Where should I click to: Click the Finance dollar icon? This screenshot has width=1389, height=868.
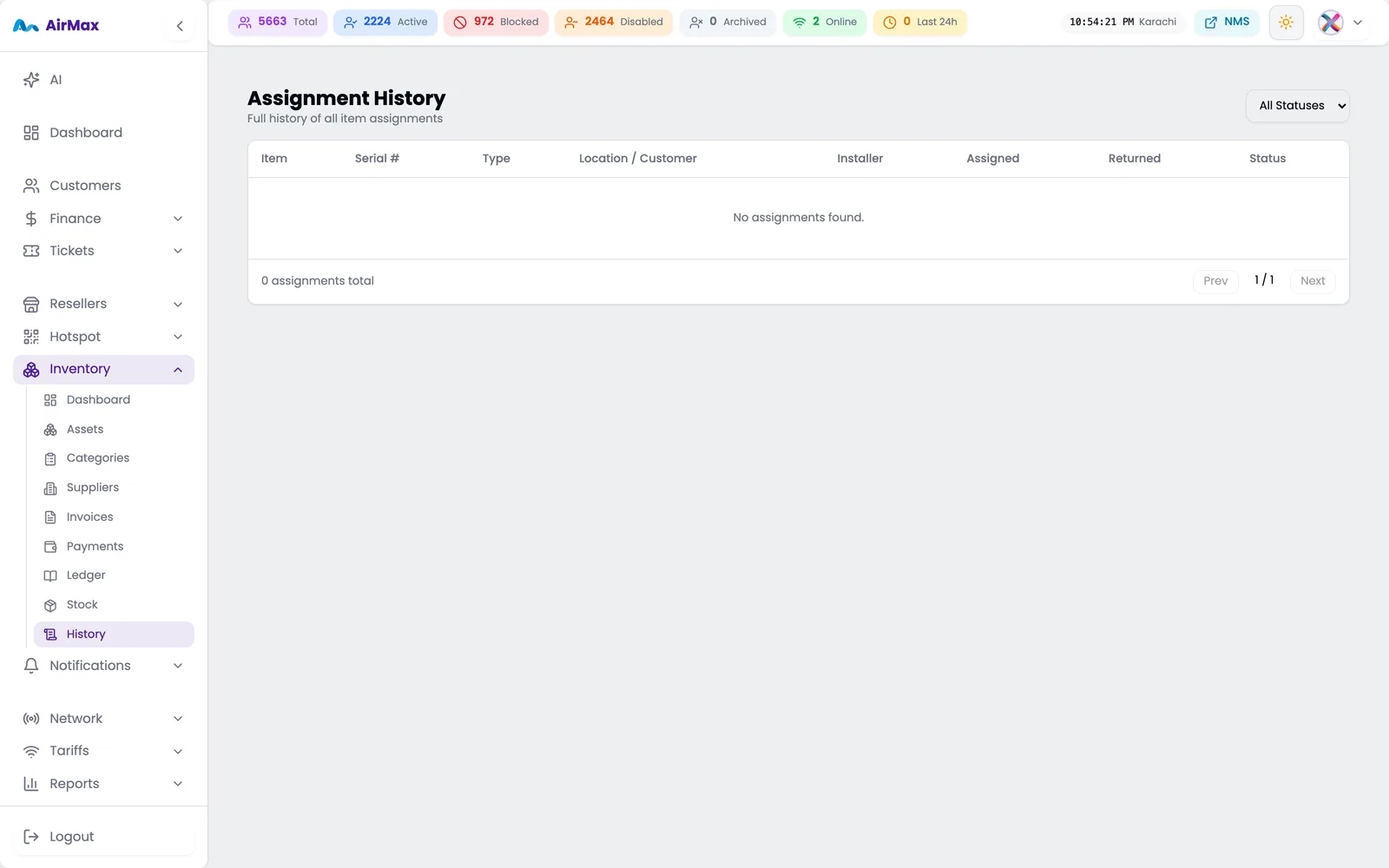(31, 219)
